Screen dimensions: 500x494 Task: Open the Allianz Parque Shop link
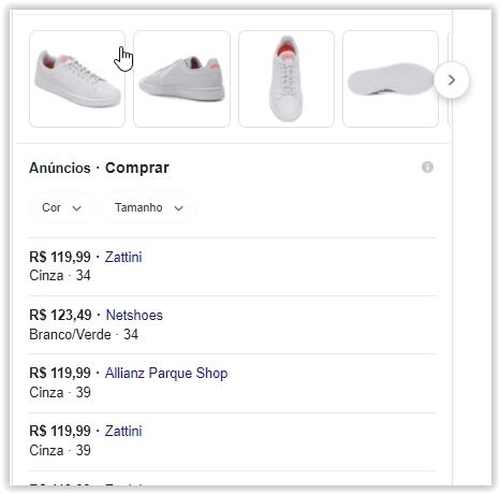click(x=166, y=373)
